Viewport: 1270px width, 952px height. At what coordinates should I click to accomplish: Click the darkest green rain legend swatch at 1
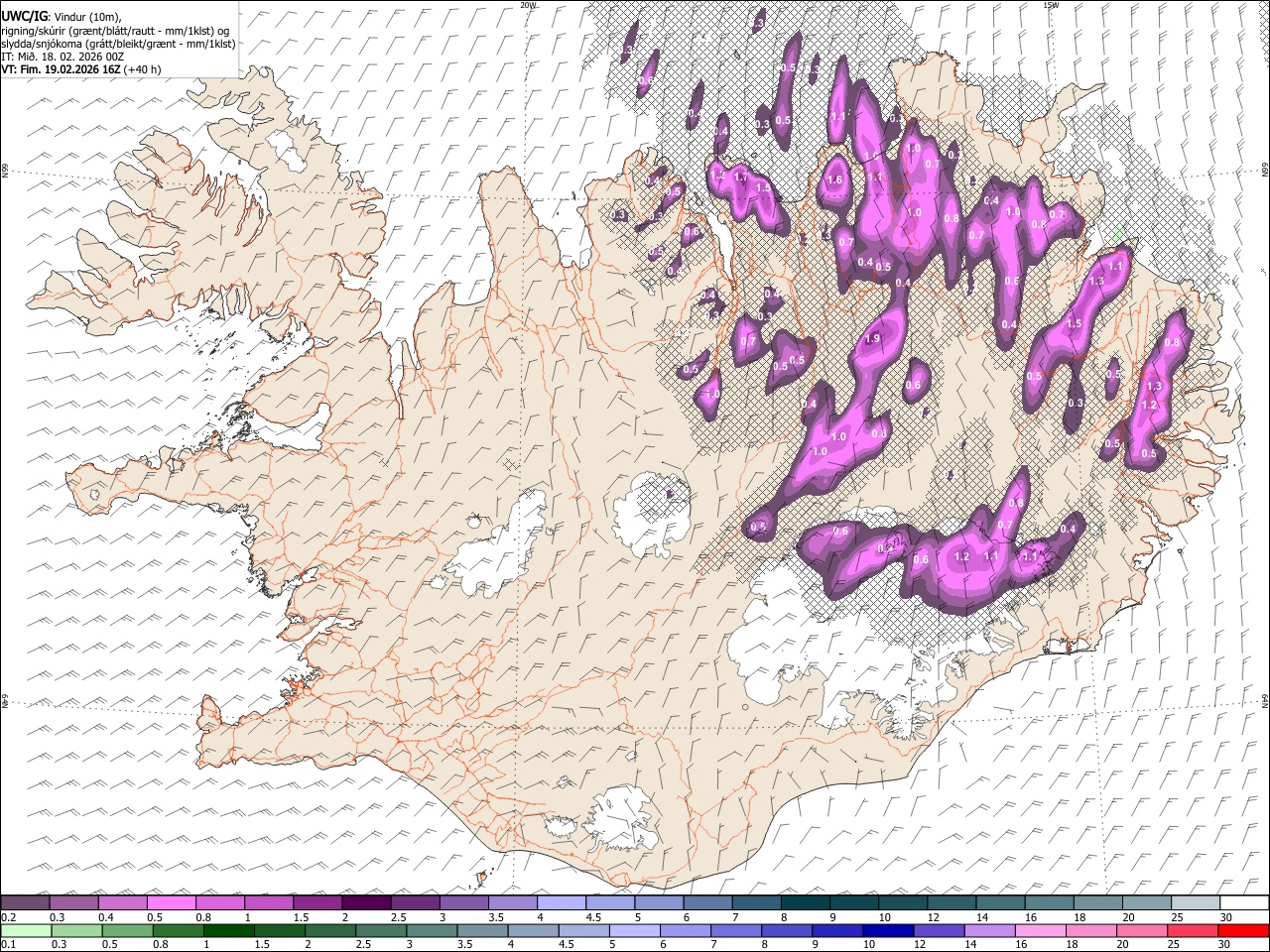[x=227, y=930]
